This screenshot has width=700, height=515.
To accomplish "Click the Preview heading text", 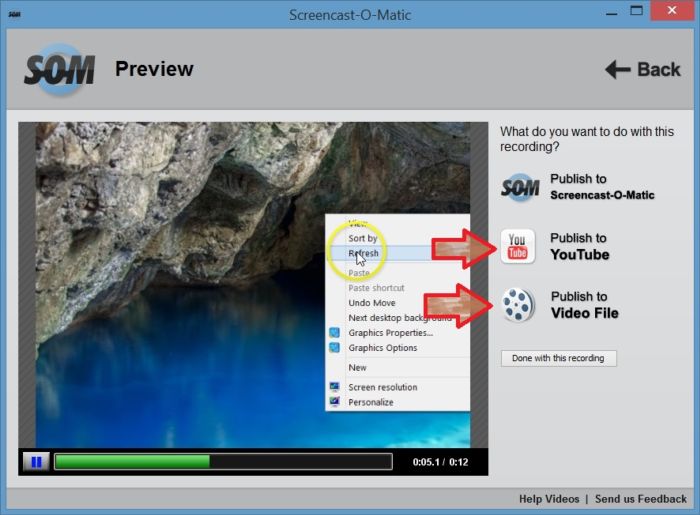I will [x=154, y=69].
